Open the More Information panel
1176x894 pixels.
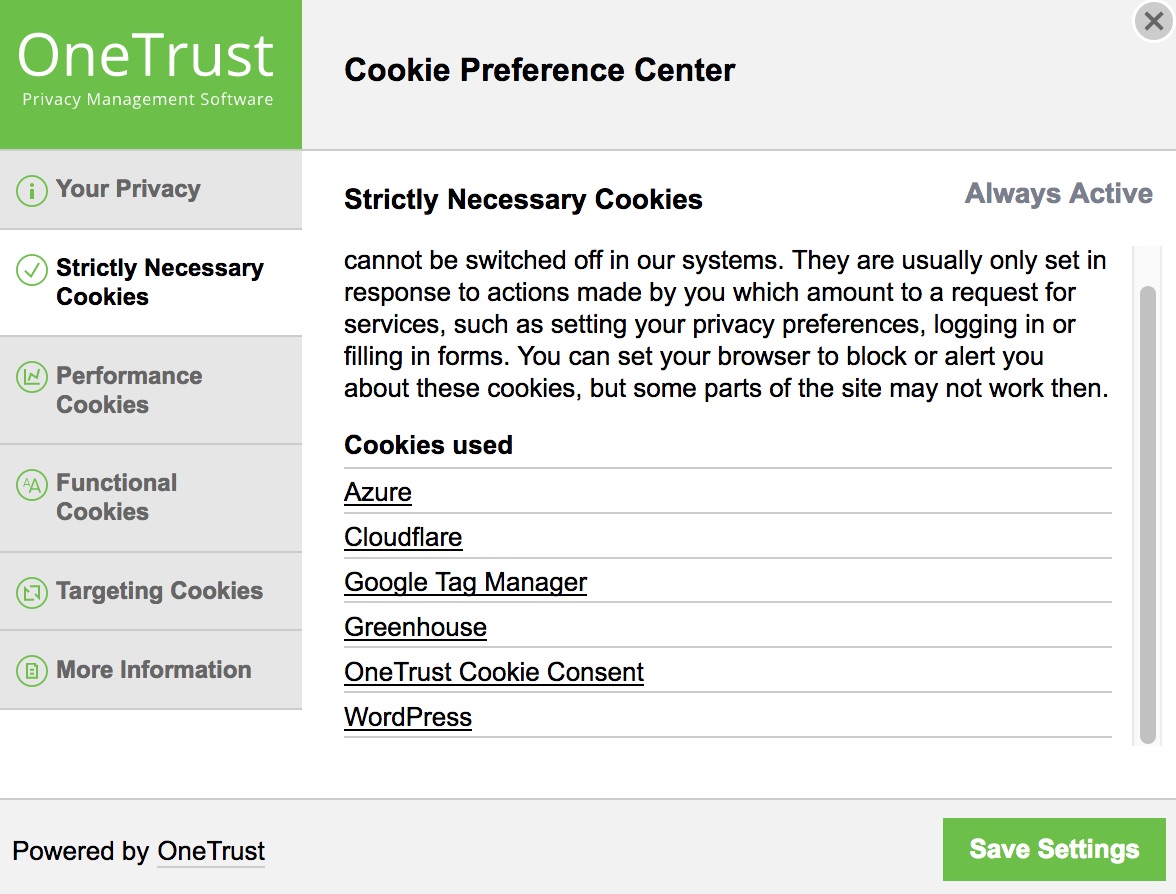(151, 670)
